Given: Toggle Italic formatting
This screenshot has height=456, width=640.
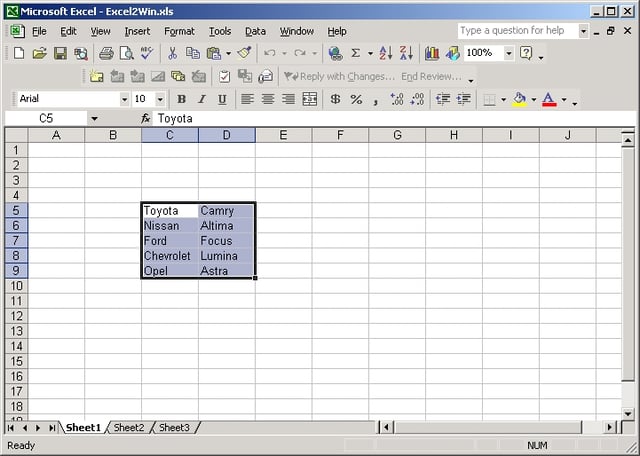Looking at the screenshot, I should tap(202, 99).
